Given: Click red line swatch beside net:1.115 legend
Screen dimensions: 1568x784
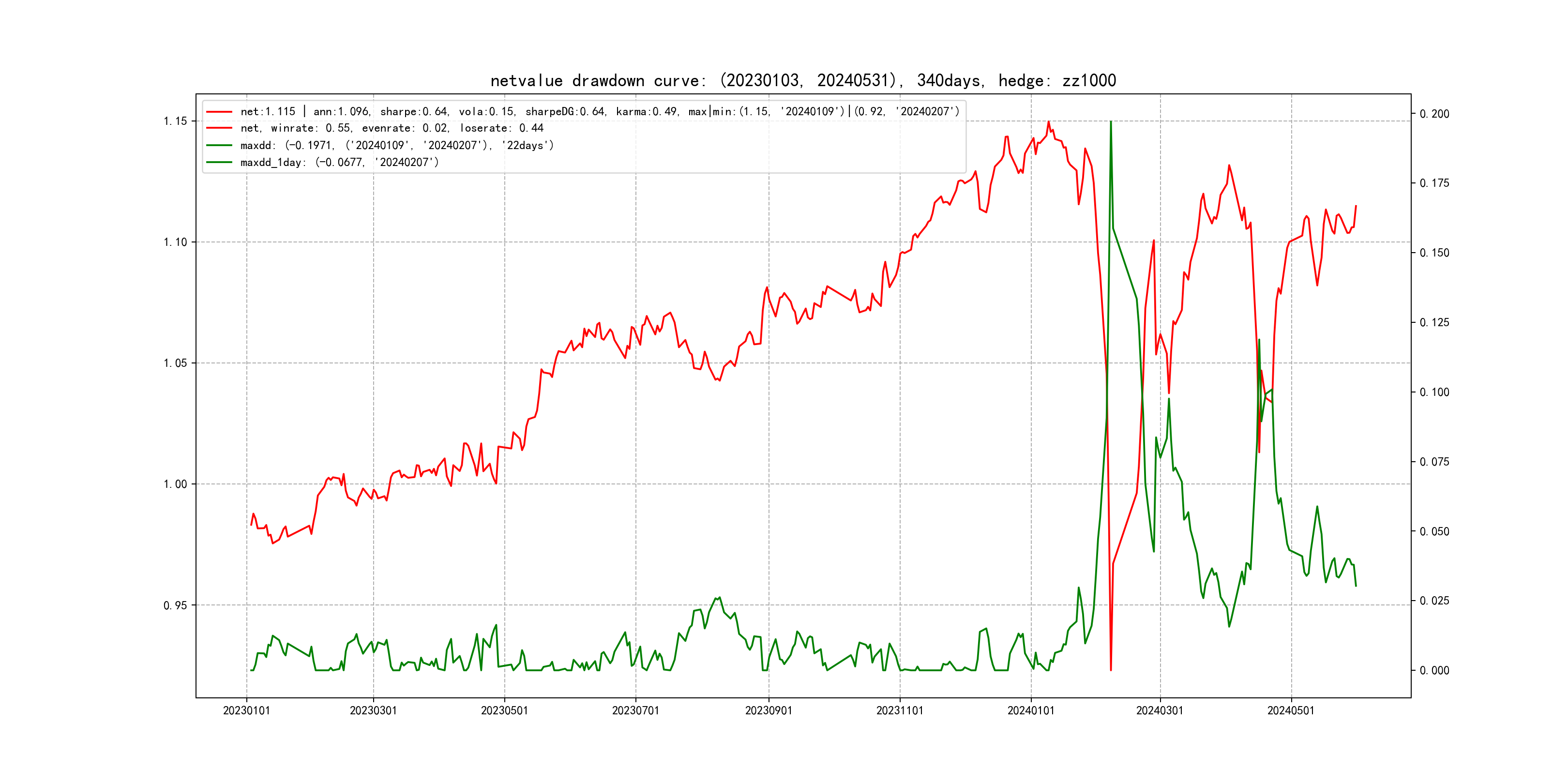Looking at the screenshot, I should (x=219, y=112).
